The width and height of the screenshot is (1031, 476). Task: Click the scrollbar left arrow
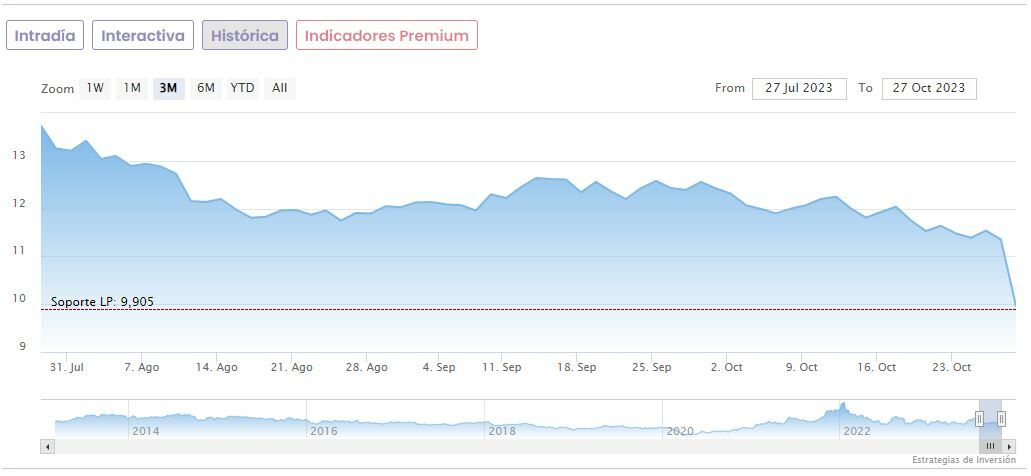tap(46, 445)
